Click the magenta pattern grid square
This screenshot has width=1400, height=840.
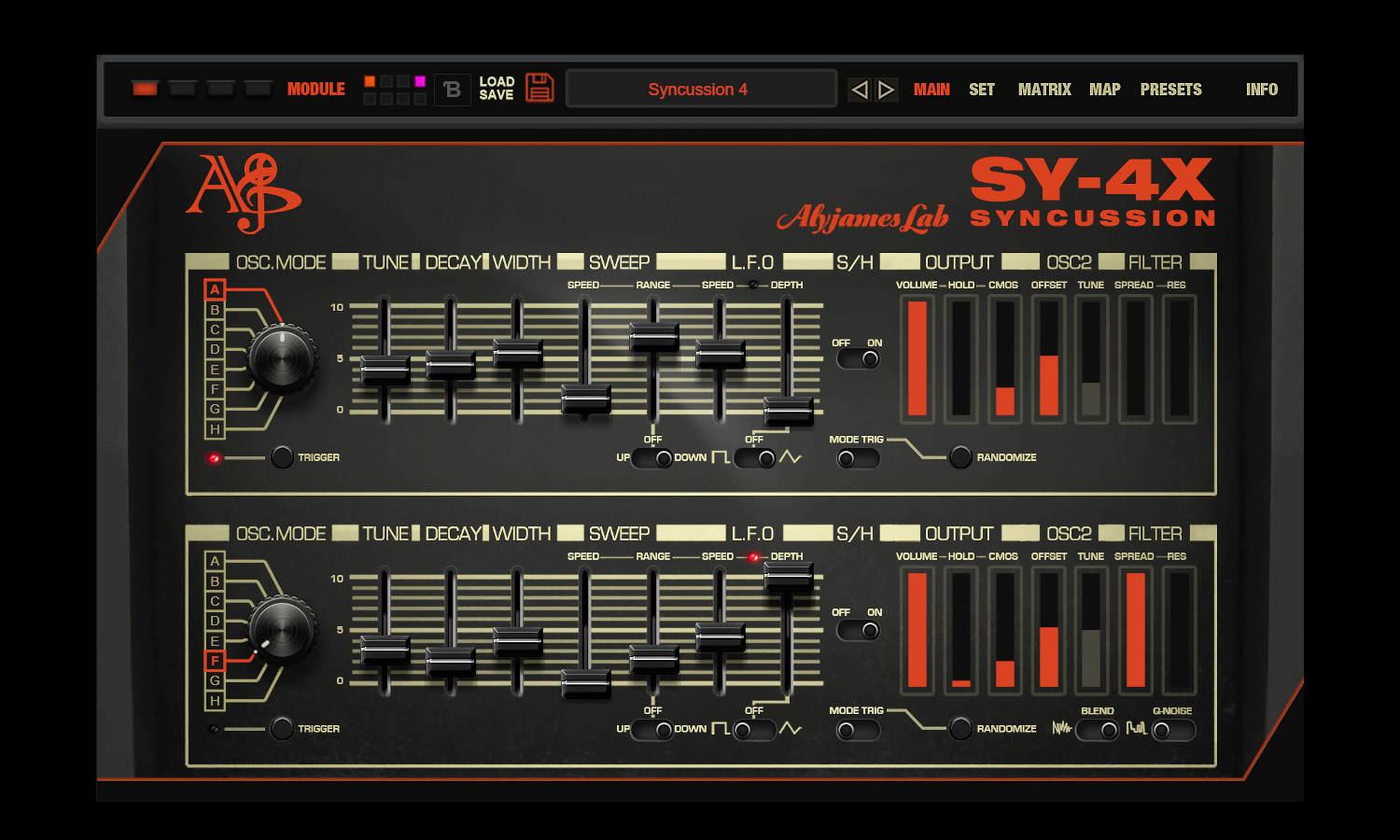420,81
